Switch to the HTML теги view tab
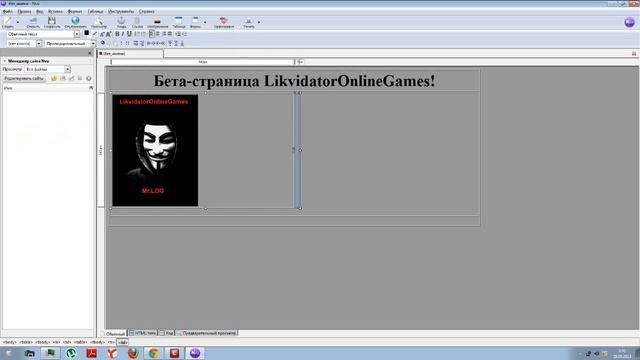This screenshot has height=360, width=640. click(x=143, y=333)
